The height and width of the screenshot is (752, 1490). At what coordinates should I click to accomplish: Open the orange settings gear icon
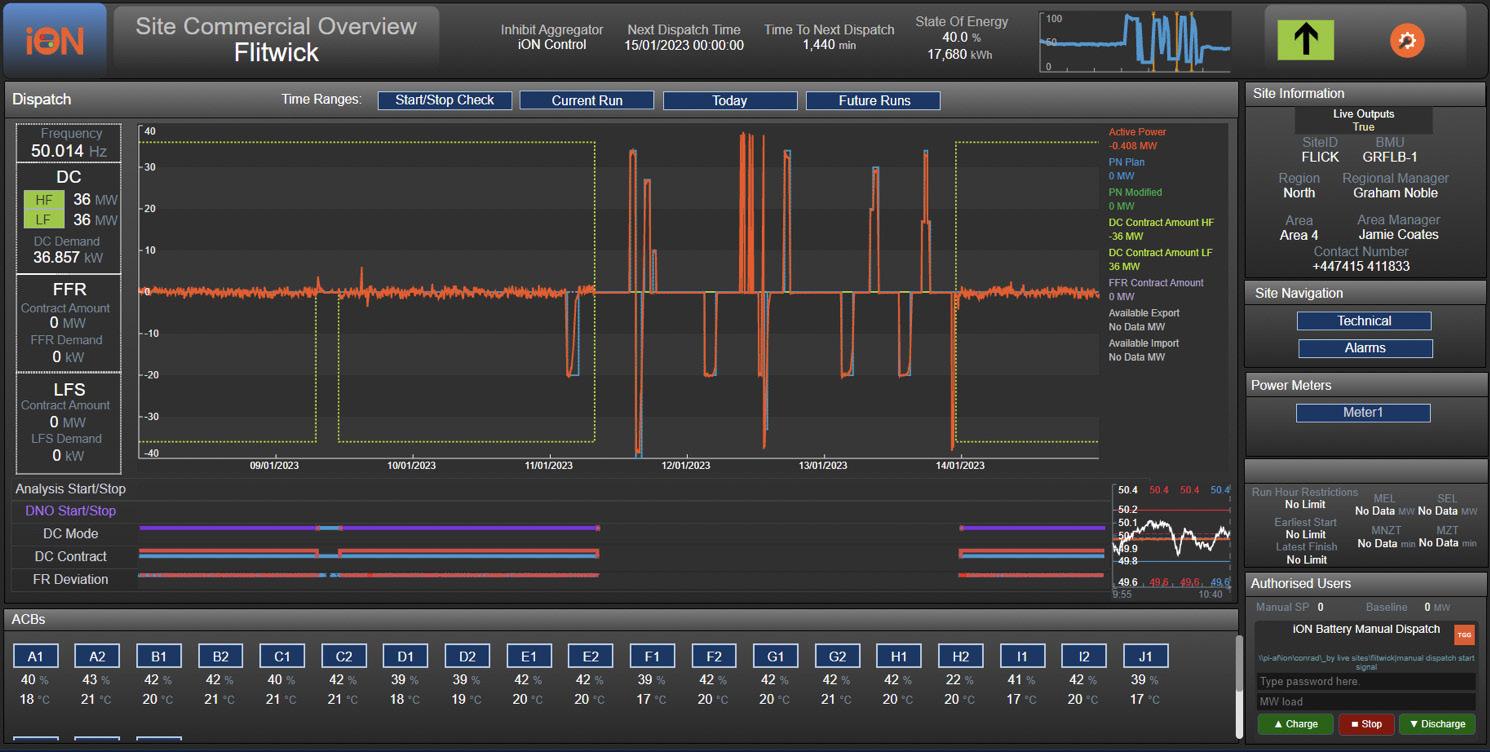pos(1406,41)
